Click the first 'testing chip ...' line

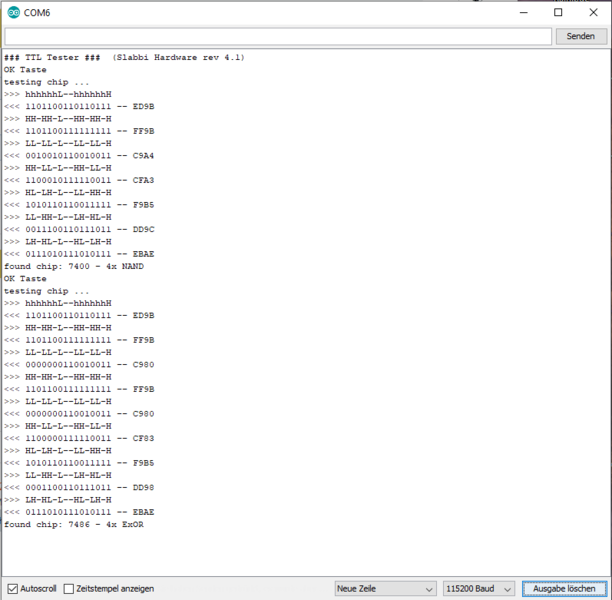(46, 82)
